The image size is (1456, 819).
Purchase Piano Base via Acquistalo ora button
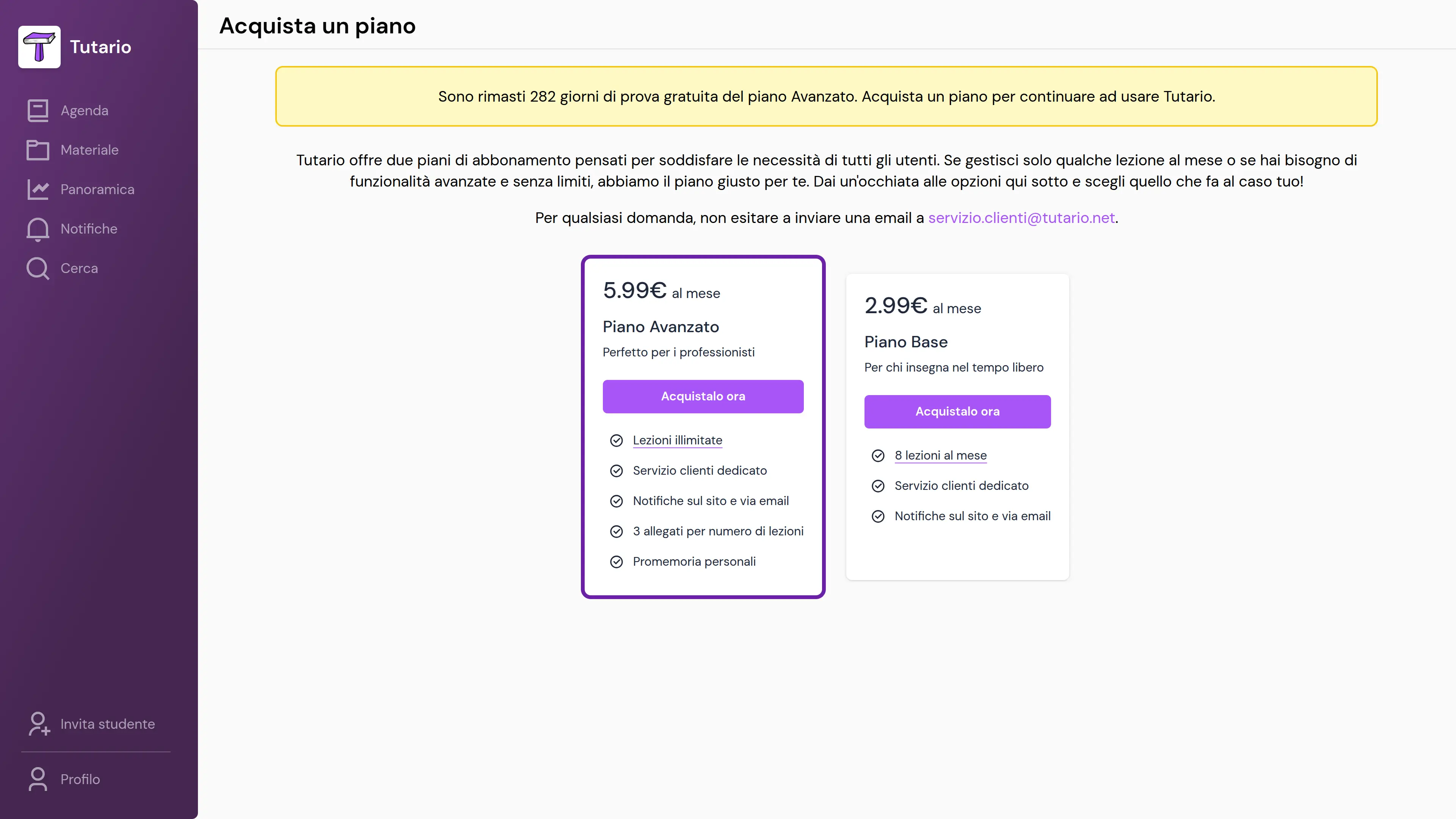(x=957, y=411)
